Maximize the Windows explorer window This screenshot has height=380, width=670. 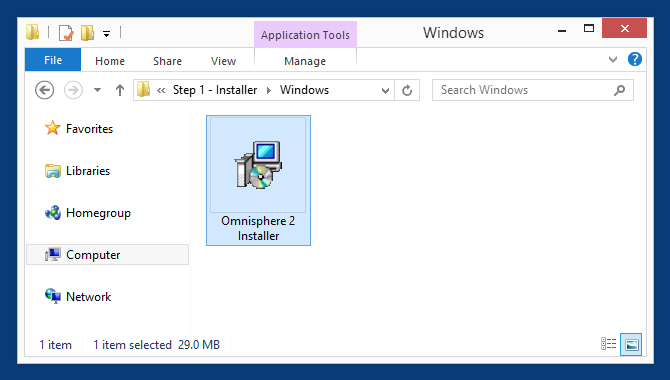[x=589, y=29]
